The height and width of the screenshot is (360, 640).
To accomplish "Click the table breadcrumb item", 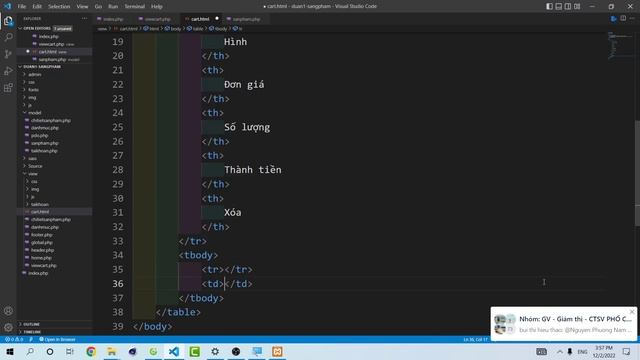I will coord(198,29).
